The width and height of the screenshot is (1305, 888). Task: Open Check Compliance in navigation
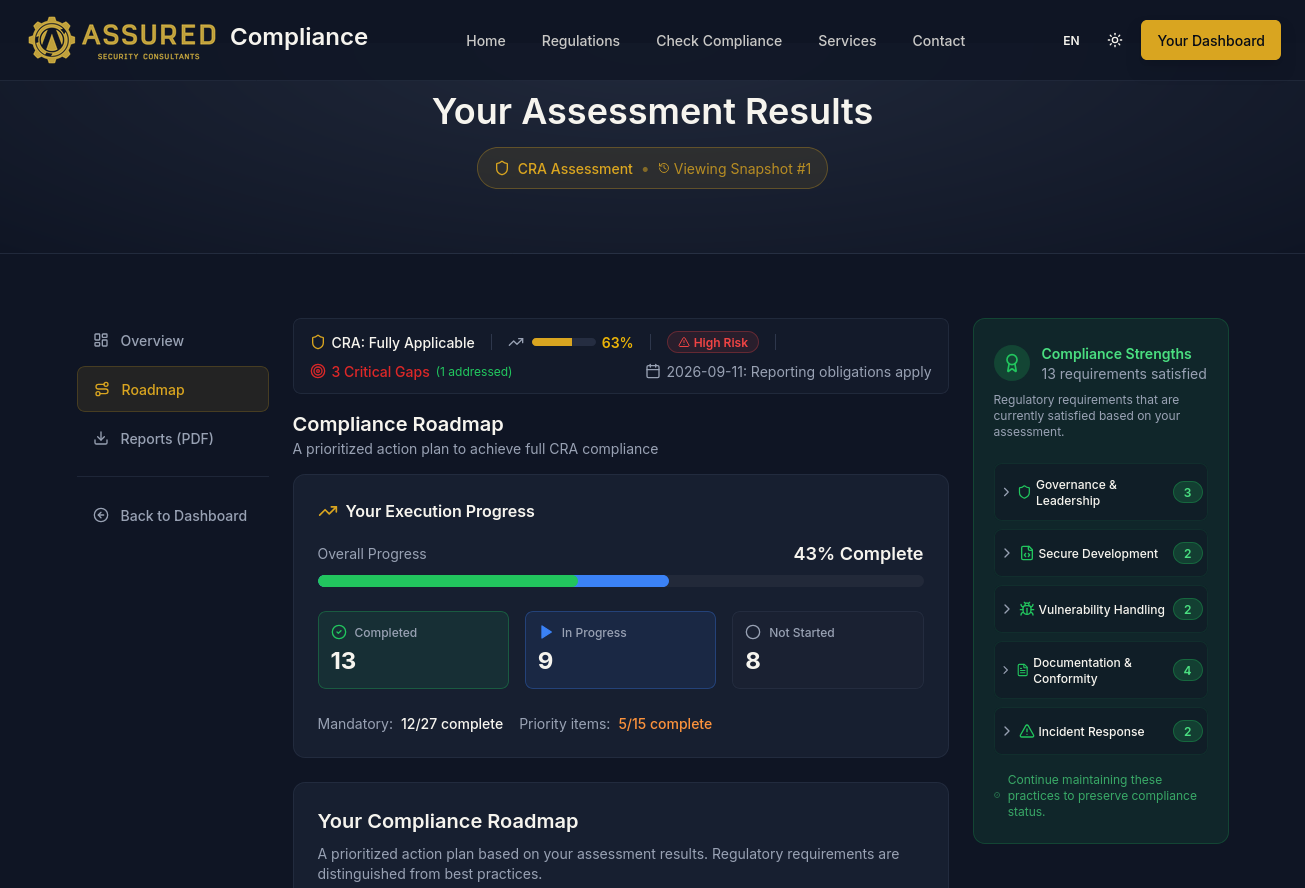click(719, 41)
